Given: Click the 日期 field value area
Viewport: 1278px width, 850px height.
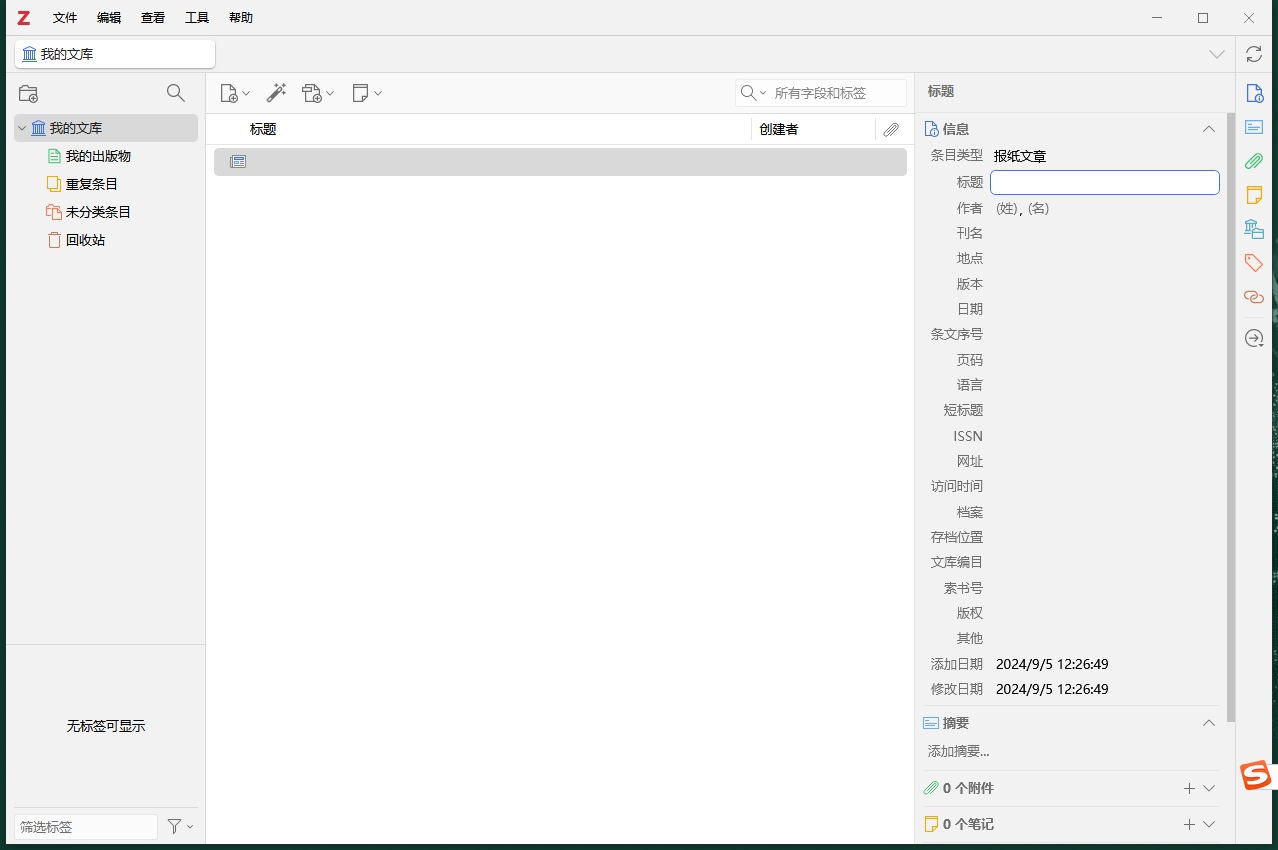Looking at the screenshot, I should [x=1105, y=309].
